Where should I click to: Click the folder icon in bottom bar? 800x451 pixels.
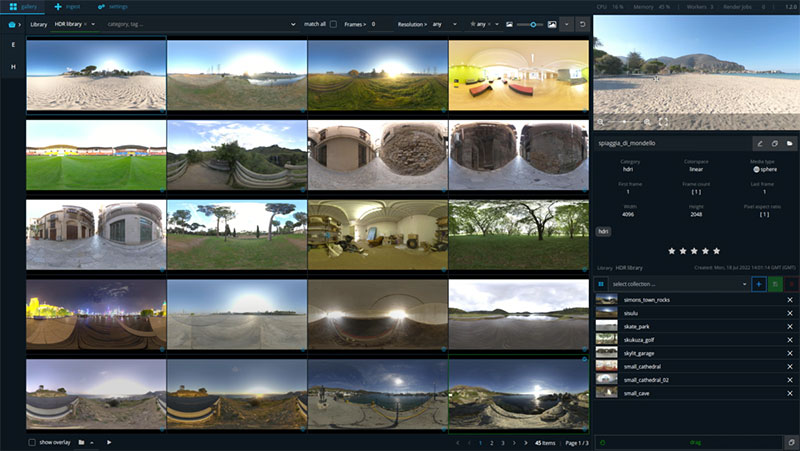[x=81, y=442]
